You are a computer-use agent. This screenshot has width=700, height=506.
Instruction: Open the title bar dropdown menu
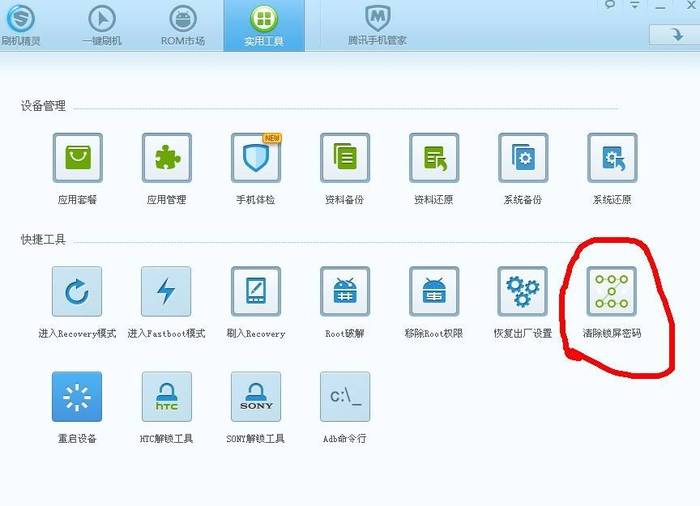634,5
